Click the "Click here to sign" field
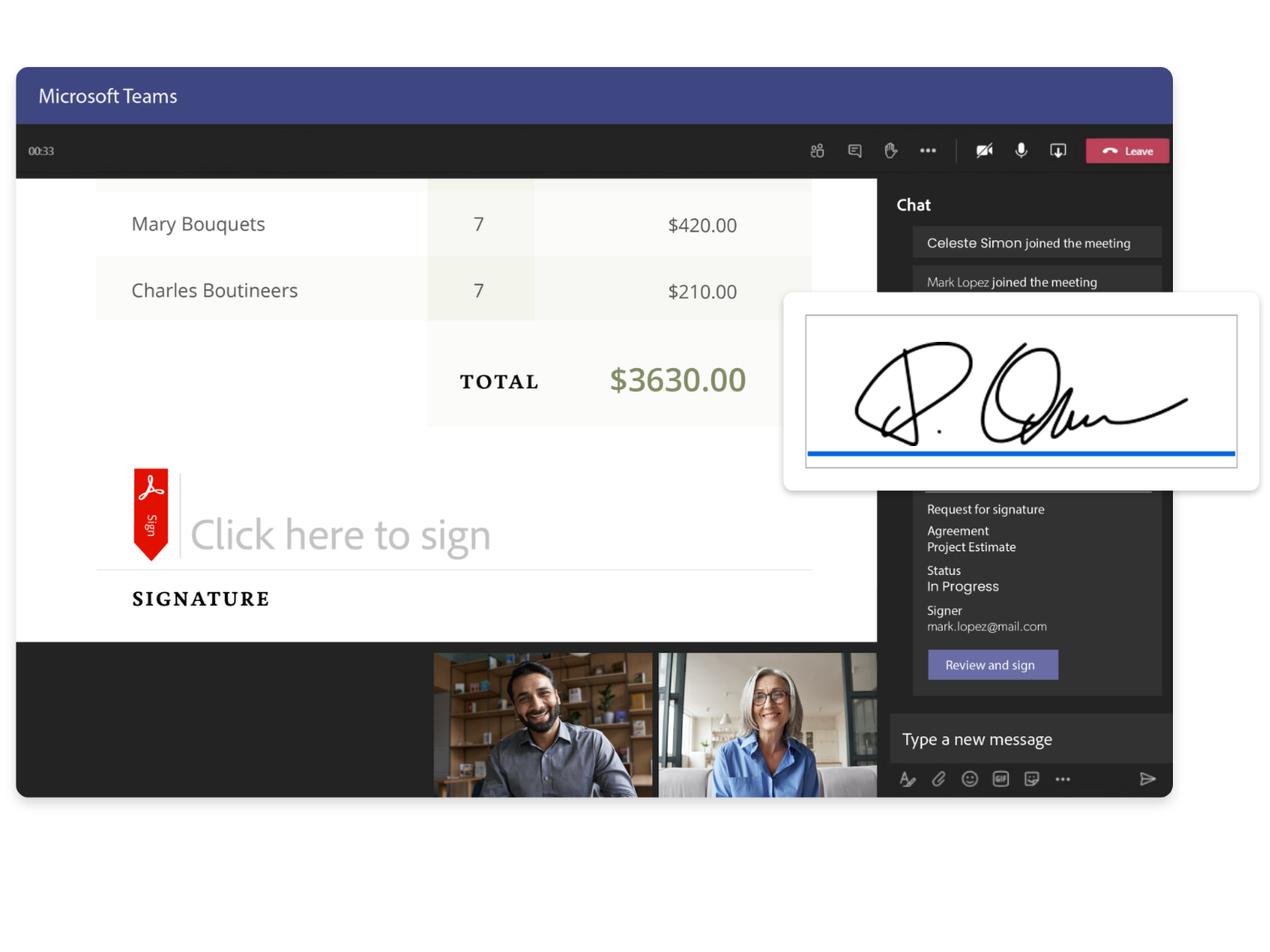The width and height of the screenshot is (1270, 952). point(340,535)
